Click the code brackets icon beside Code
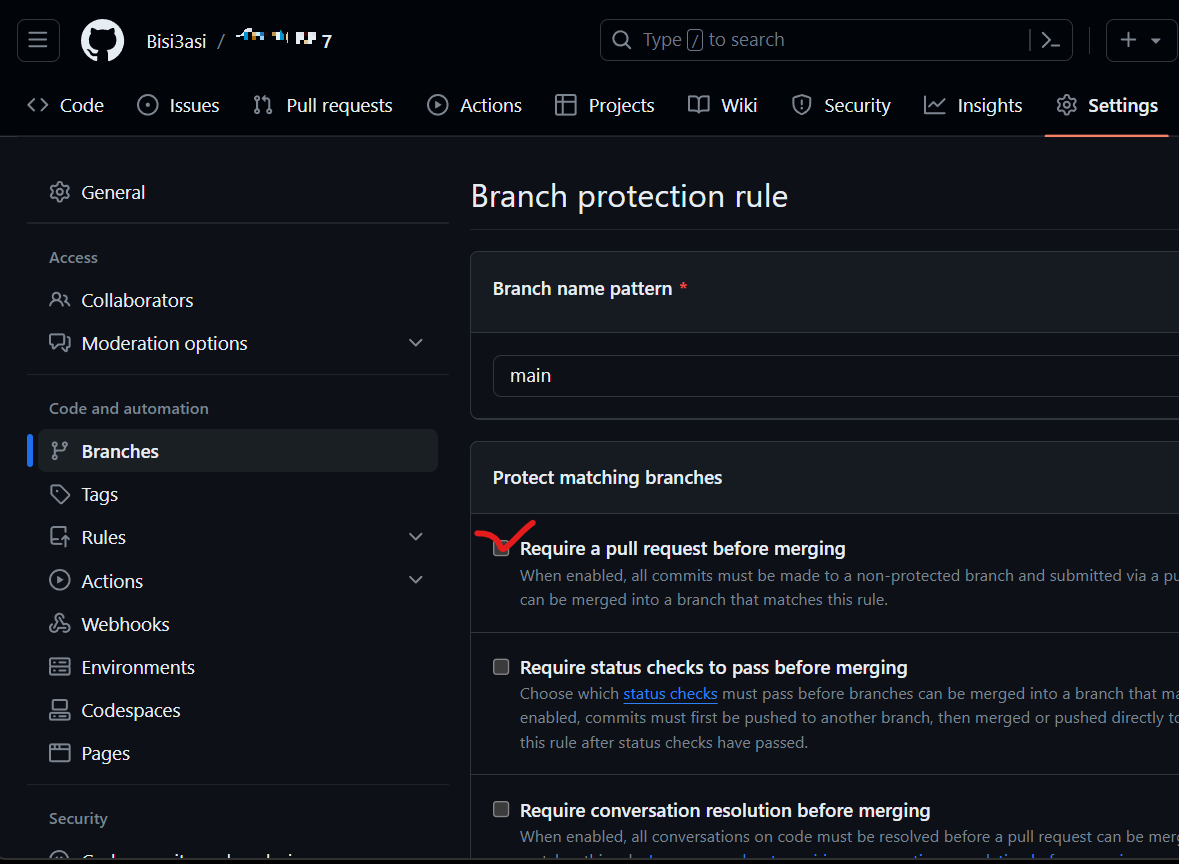Viewport: 1179px width, 864px height. 38,105
